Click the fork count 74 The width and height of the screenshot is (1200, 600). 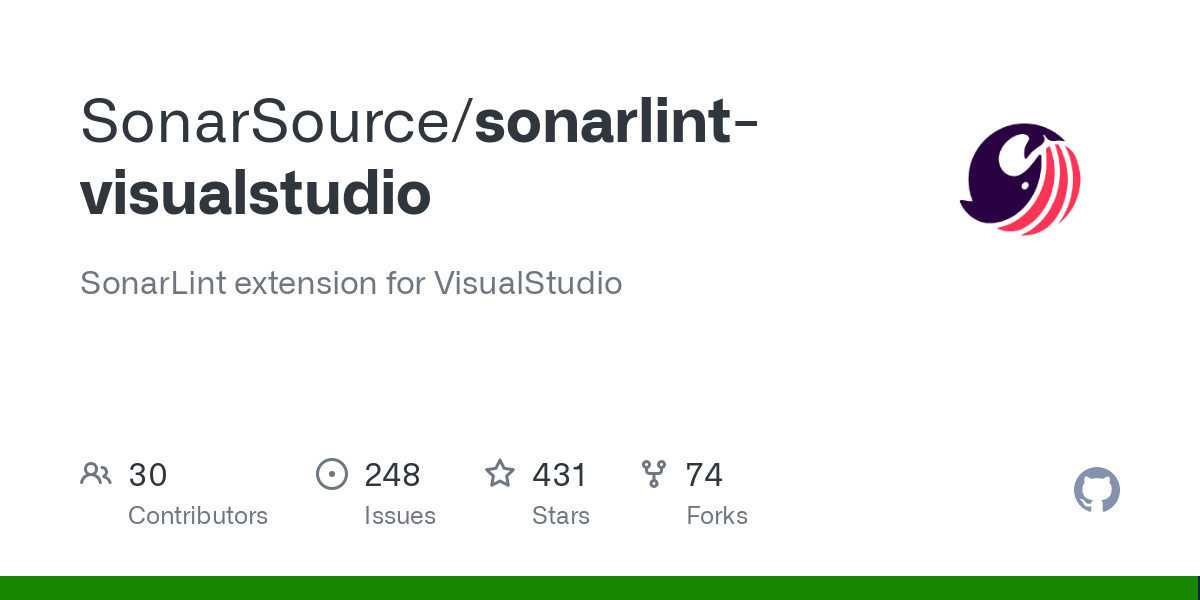[704, 475]
